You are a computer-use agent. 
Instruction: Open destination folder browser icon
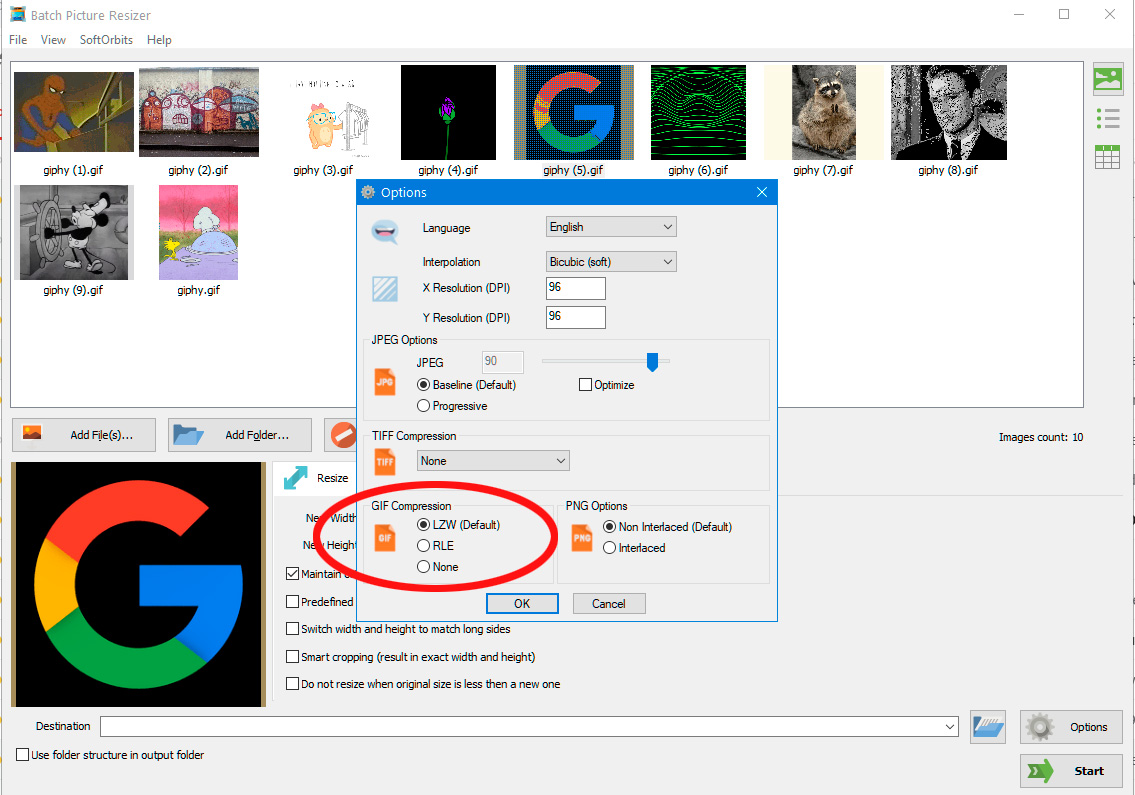click(x=987, y=727)
